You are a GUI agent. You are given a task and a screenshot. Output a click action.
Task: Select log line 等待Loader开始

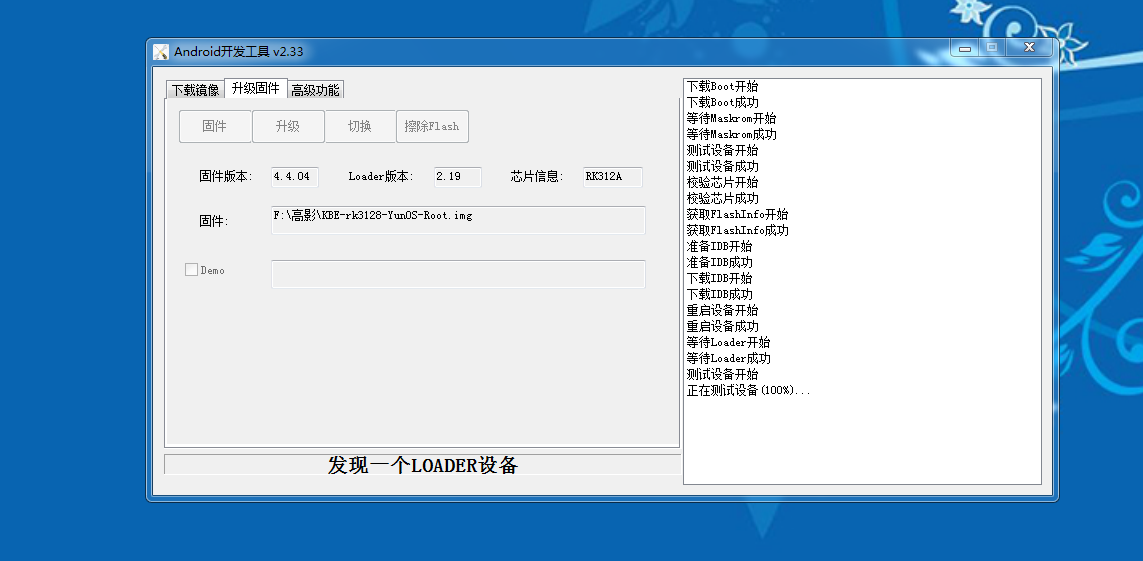[728, 342]
